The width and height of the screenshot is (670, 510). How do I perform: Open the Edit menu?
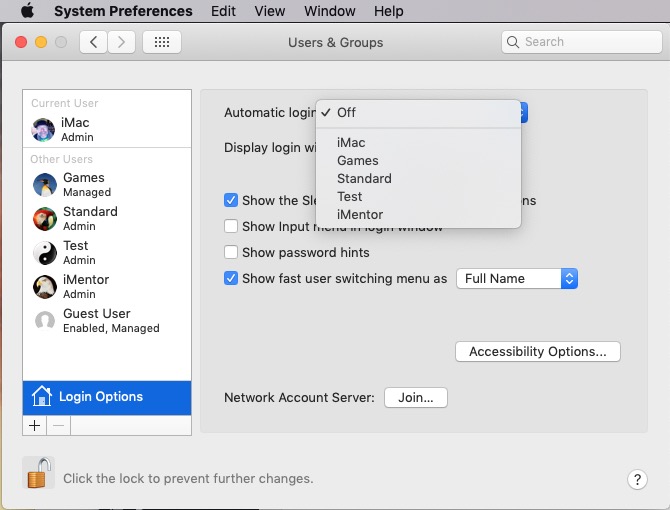point(223,11)
